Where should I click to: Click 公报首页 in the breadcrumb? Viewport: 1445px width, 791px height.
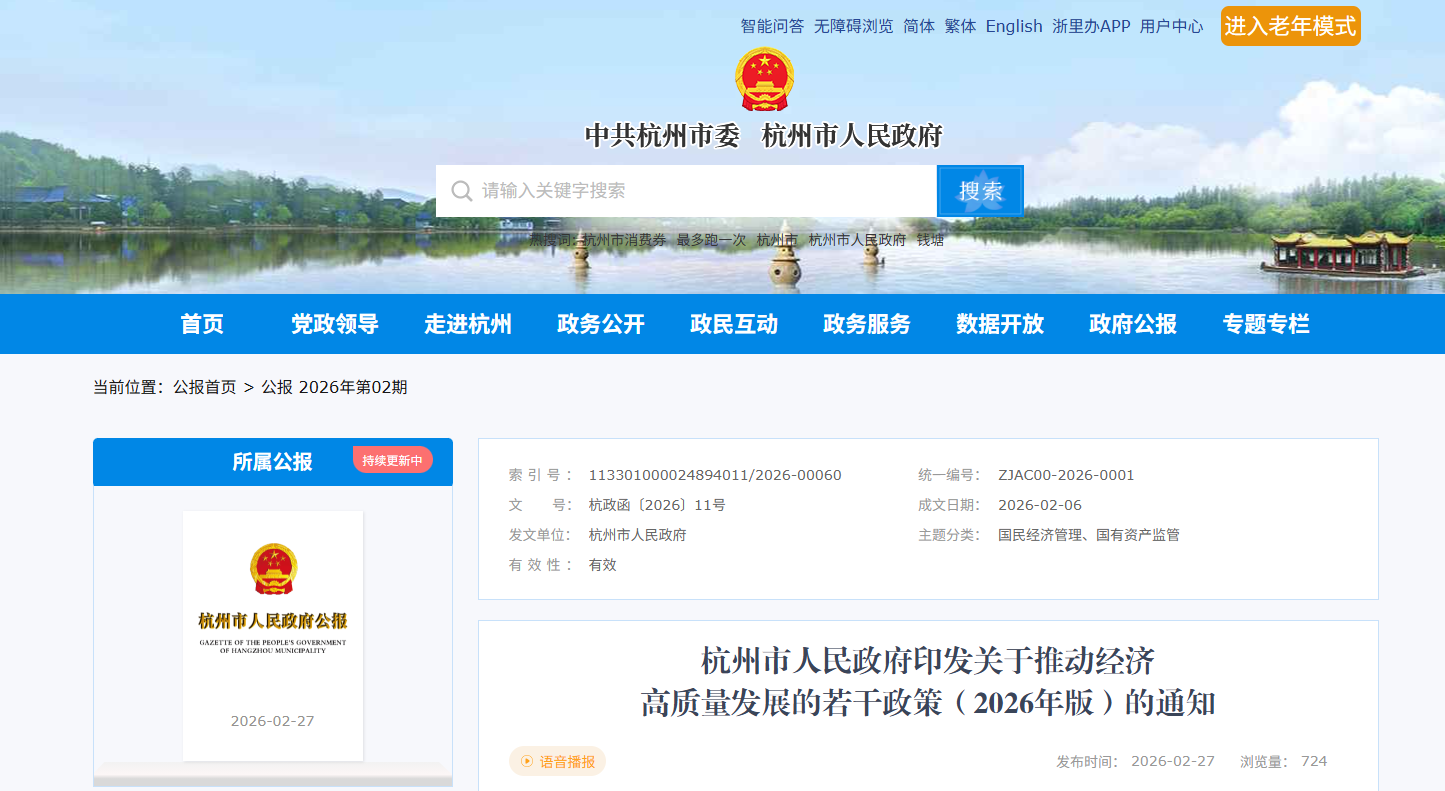[205, 387]
